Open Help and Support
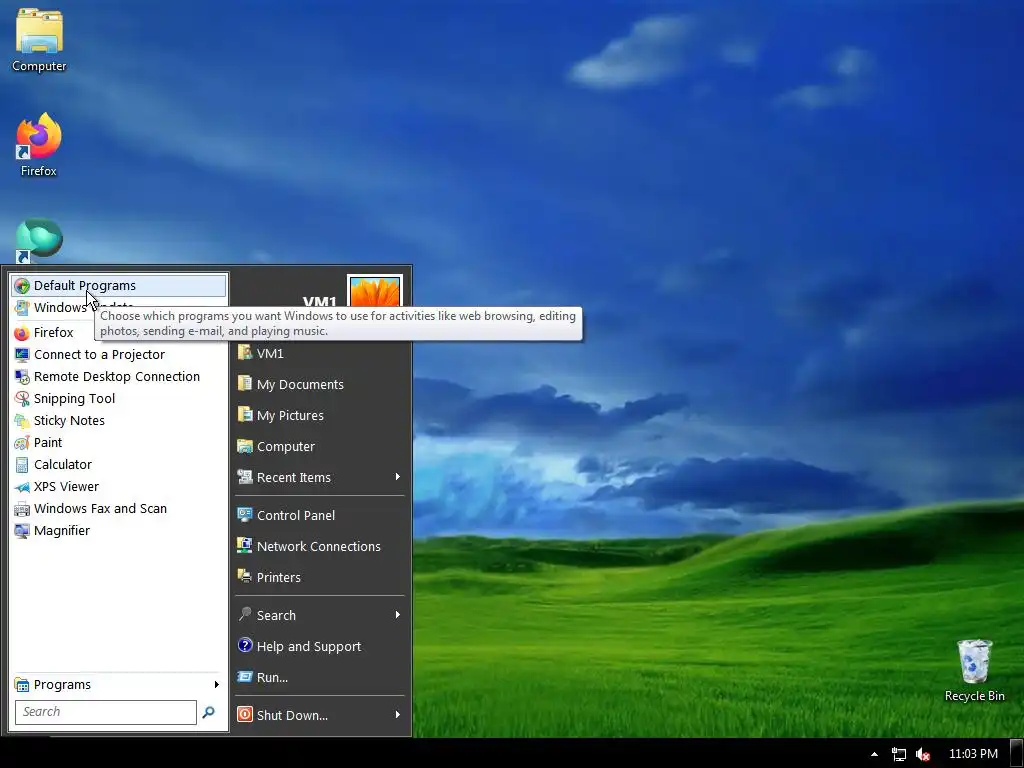This screenshot has height=768, width=1024. point(320,646)
